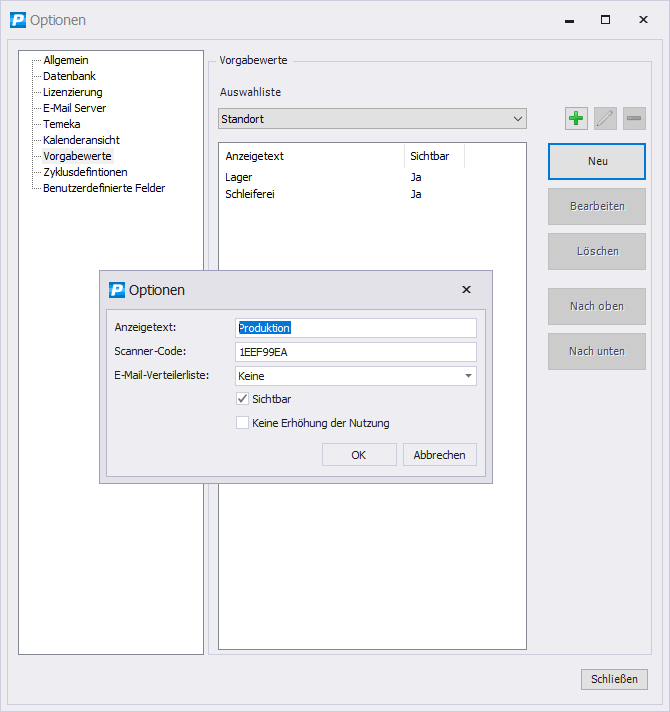Go to Lizenzierung in the tree
670x712 pixels.
pyautogui.click(x=72, y=92)
